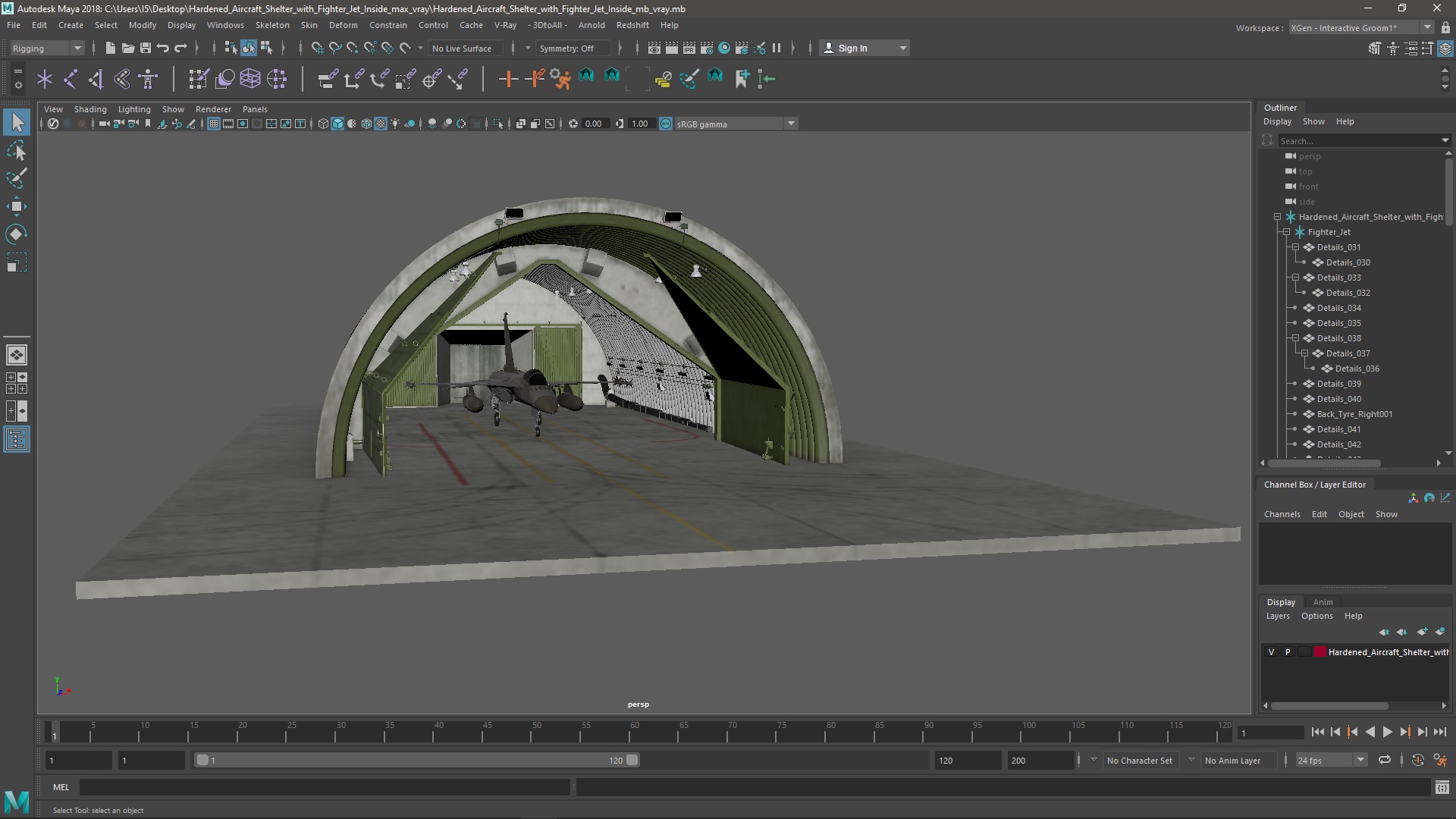Open a scene with folder icon
This screenshot has width=1456, height=819.
pos(127,48)
